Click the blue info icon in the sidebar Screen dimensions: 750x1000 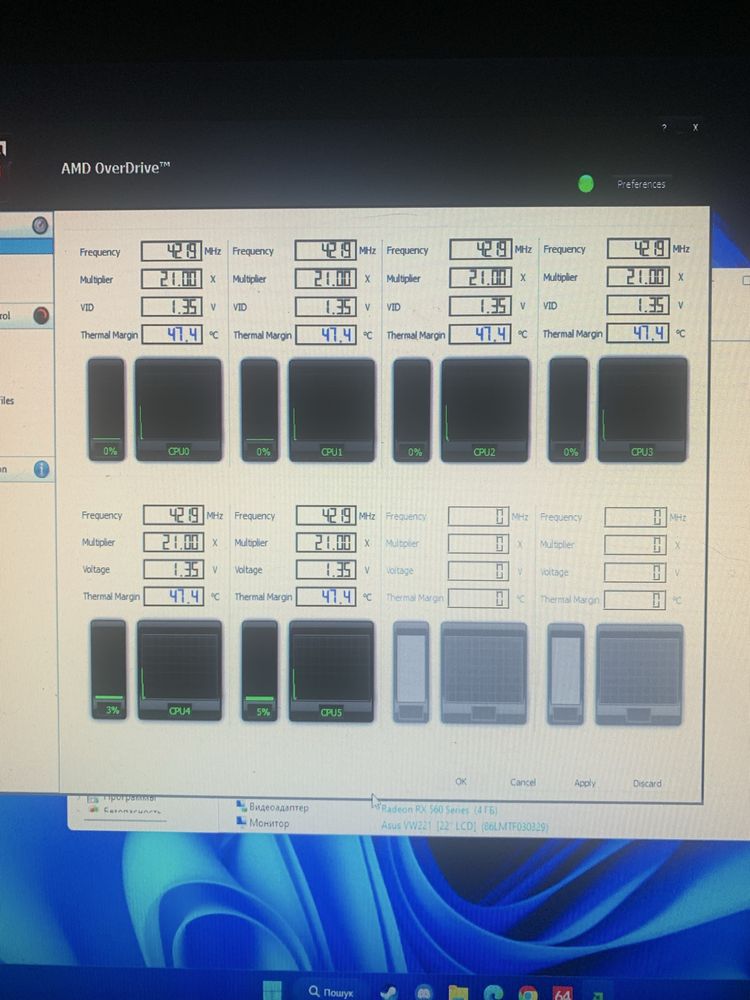(41, 469)
